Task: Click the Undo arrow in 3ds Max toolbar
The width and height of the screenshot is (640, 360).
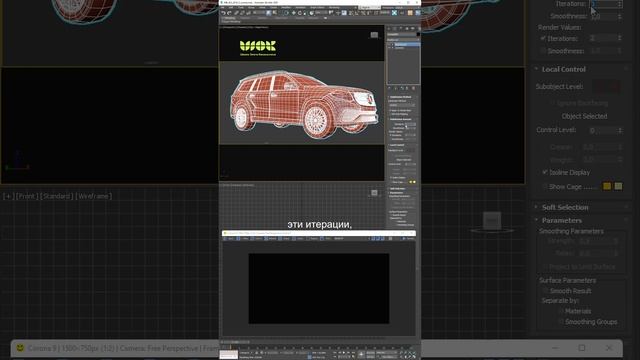Action: pos(224,13)
